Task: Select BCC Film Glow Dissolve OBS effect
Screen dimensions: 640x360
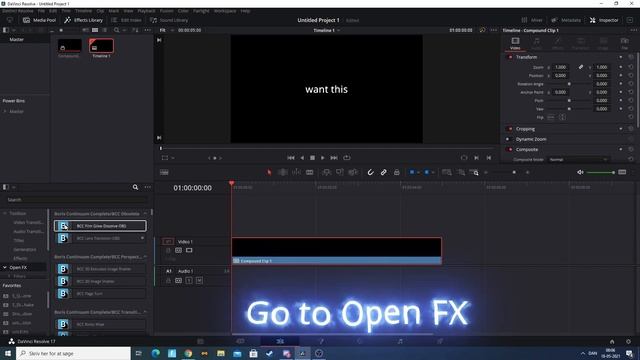Action: (100, 226)
